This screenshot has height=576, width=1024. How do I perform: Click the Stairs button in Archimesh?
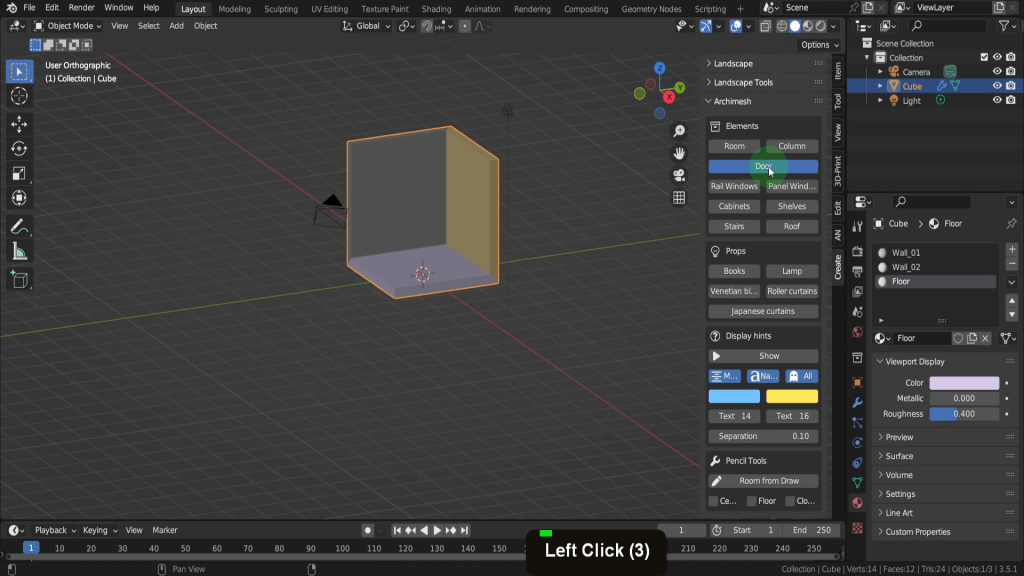(x=734, y=227)
